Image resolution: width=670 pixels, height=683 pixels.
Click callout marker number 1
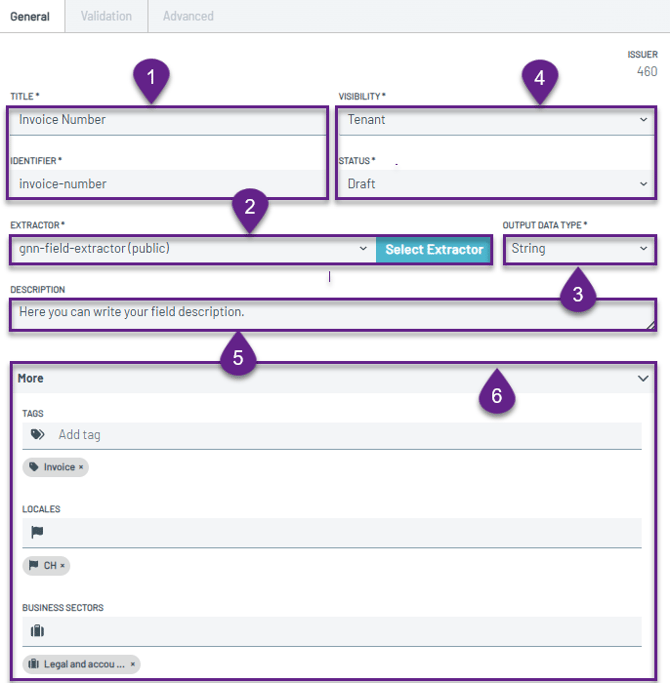tap(151, 77)
